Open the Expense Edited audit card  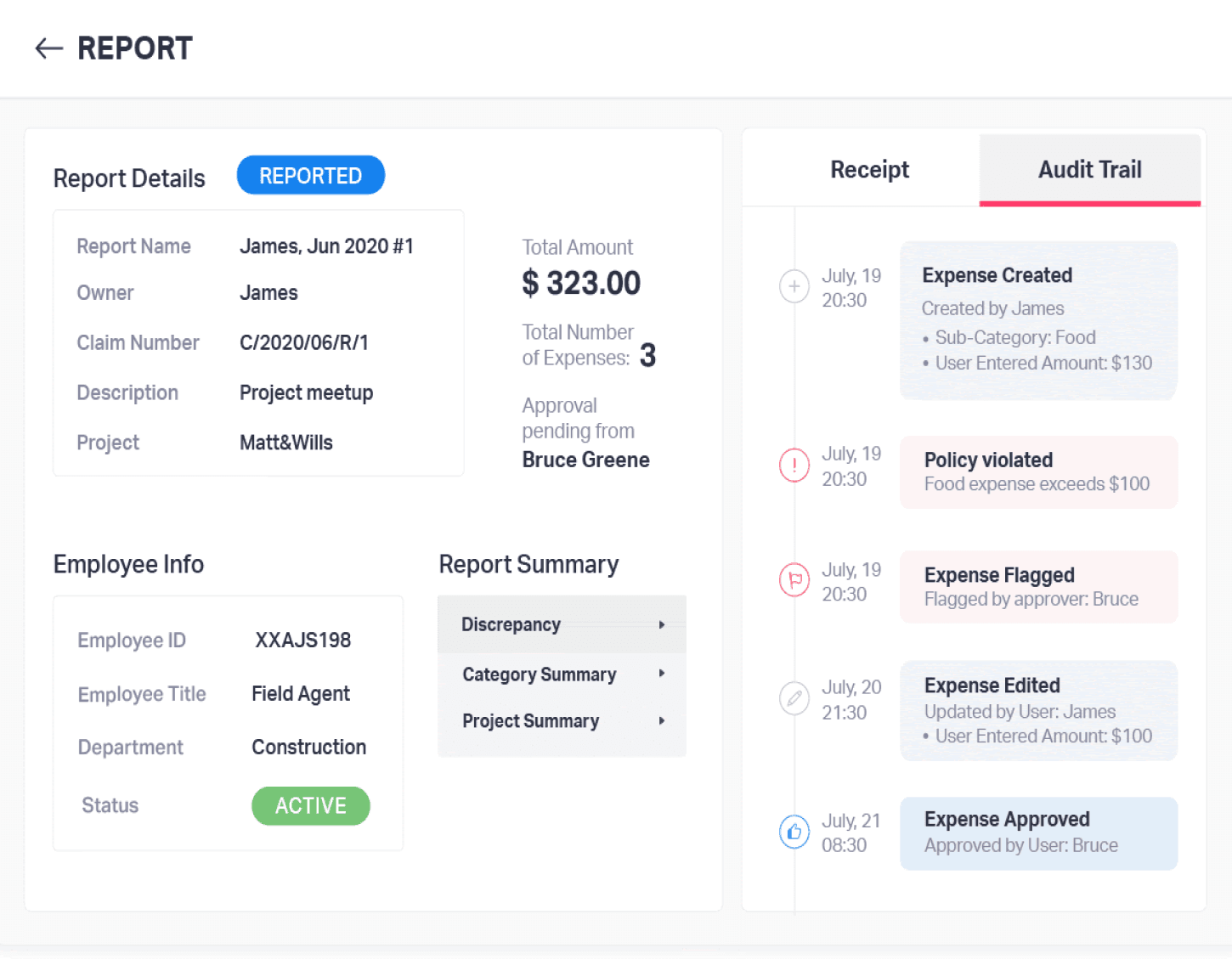(x=1038, y=710)
